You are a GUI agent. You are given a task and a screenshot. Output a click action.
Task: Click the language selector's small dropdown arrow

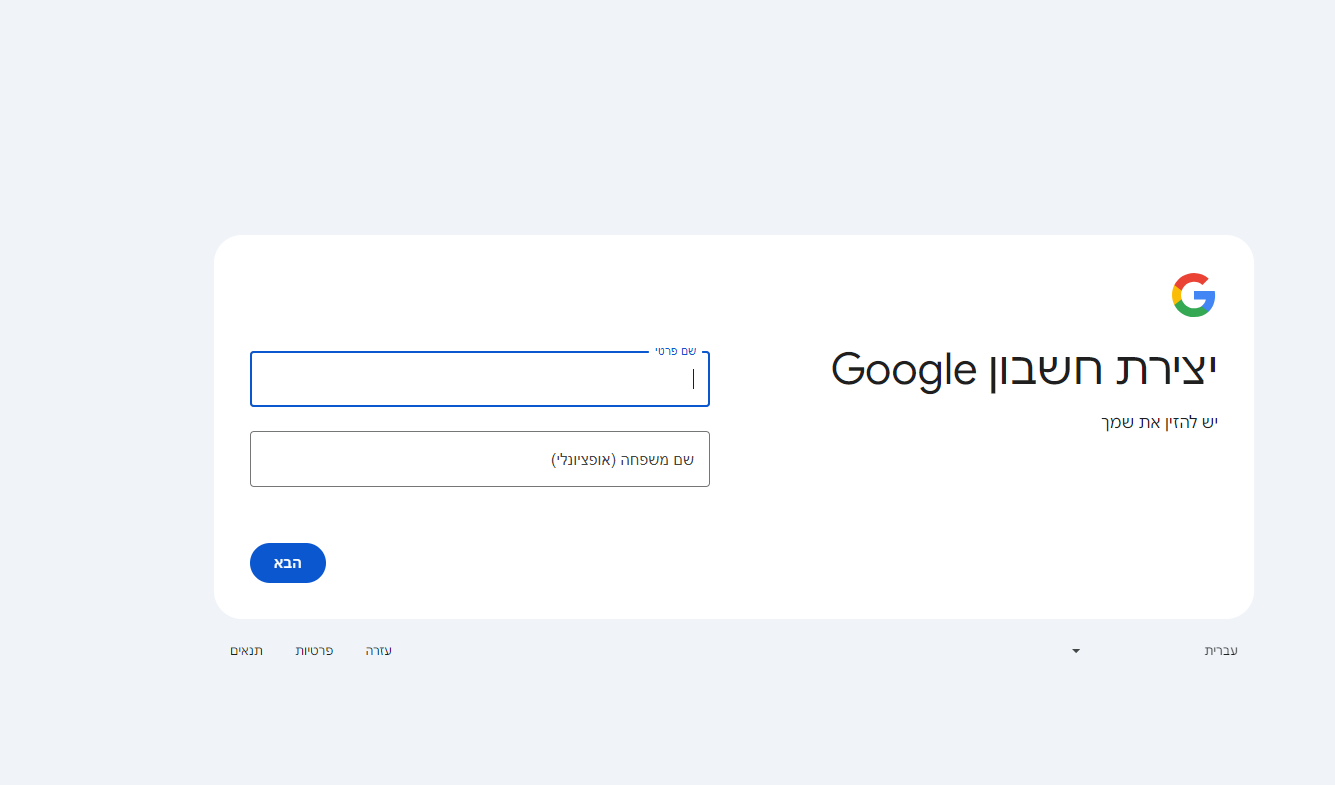coord(1076,651)
